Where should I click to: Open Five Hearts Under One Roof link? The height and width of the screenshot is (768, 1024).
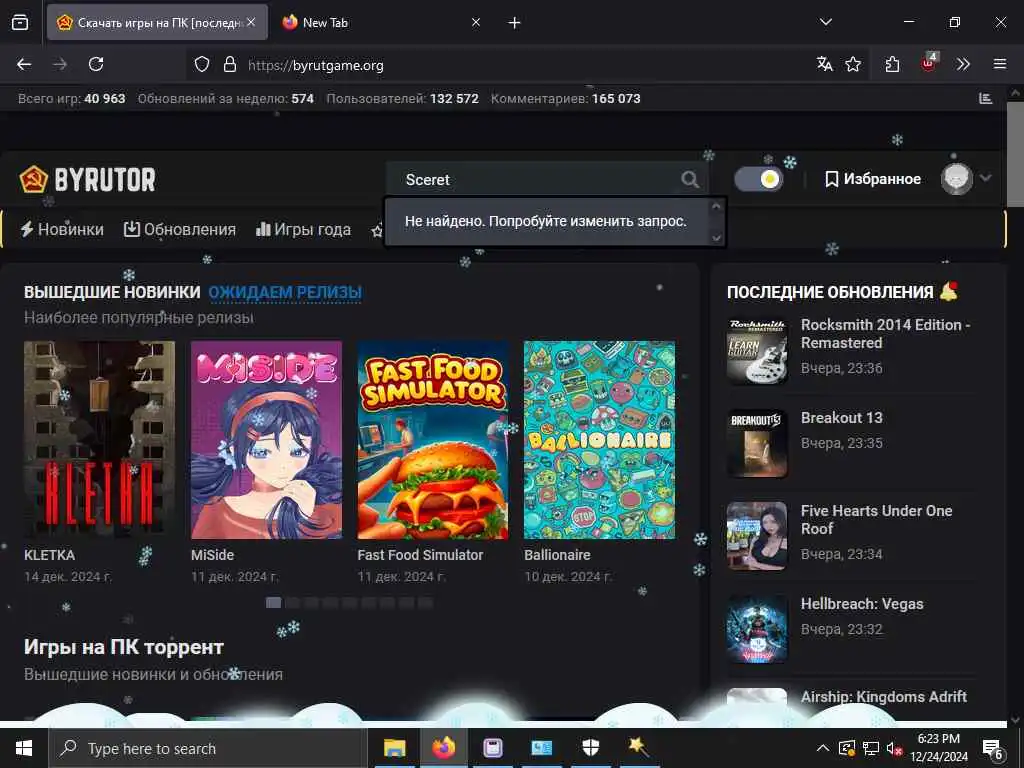click(876, 520)
